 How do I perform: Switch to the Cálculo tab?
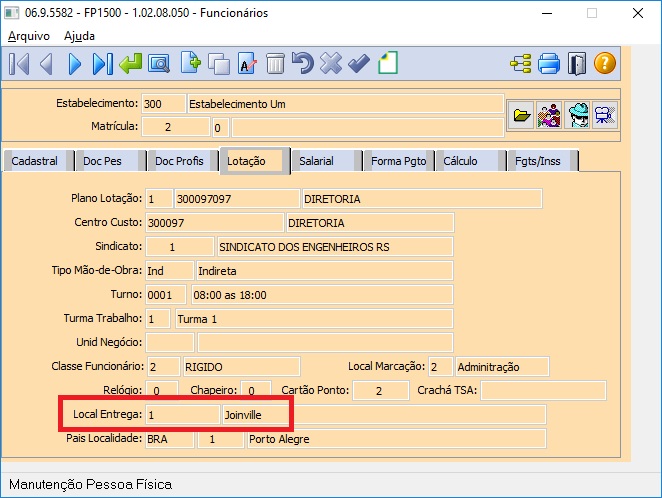pos(471,161)
